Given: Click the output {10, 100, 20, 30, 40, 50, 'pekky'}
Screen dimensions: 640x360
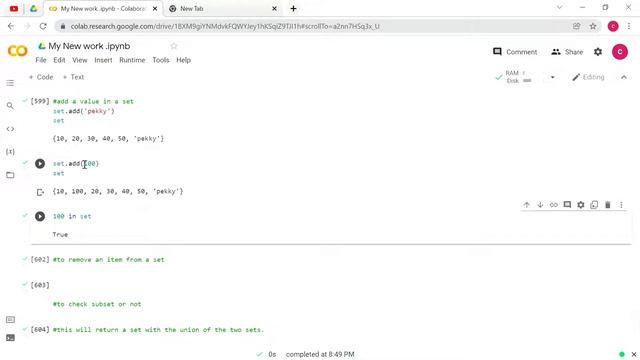Looking at the screenshot, I should 118,191.
